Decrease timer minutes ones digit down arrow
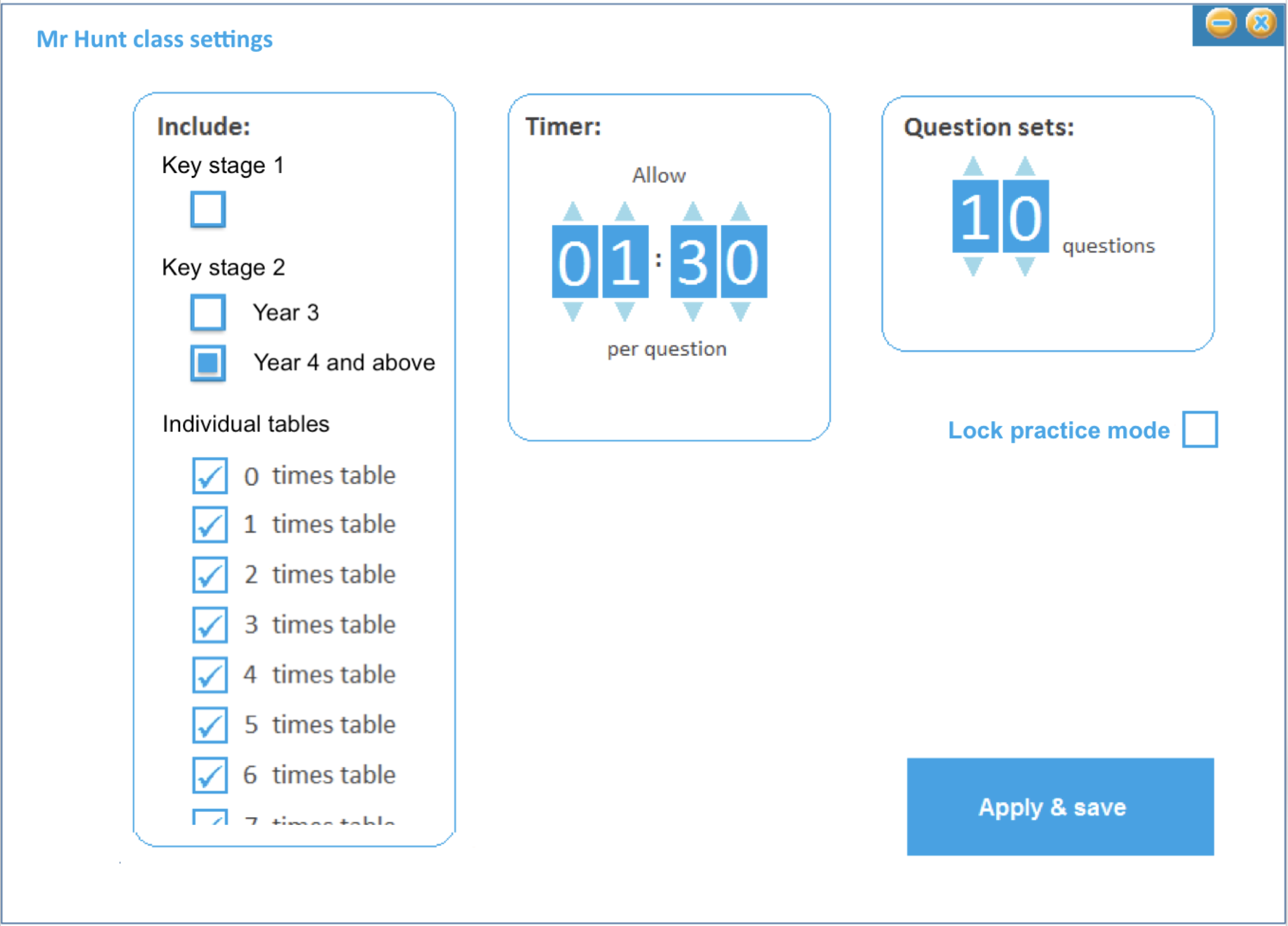The width and height of the screenshot is (1288, 926). [625, 311]
